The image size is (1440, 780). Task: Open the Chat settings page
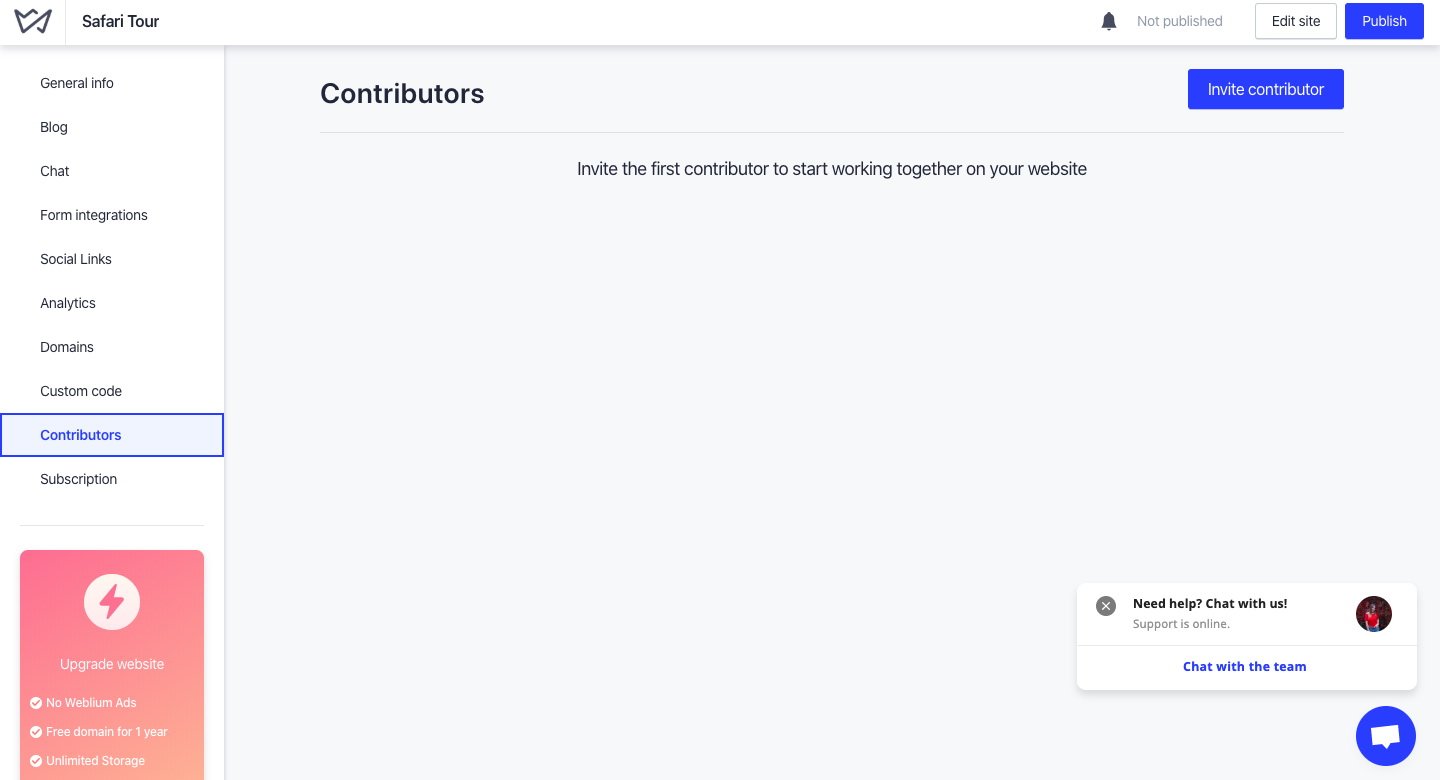coord(55,171)
